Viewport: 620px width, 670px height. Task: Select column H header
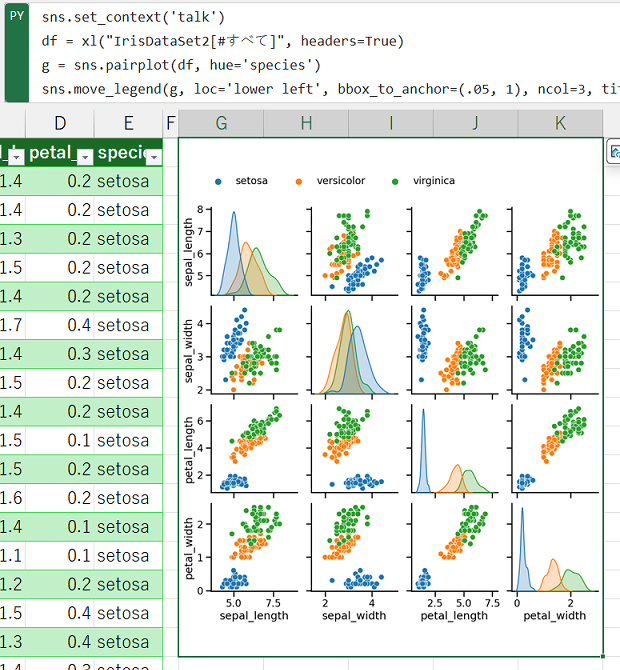306,123
